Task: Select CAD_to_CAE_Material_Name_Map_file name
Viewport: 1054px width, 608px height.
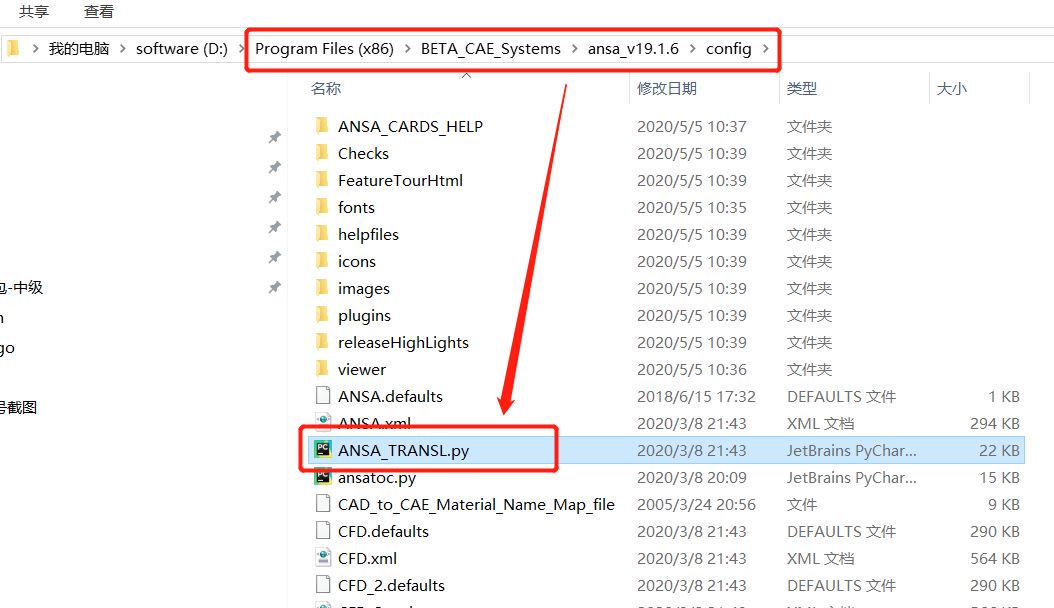Action: 476,505
